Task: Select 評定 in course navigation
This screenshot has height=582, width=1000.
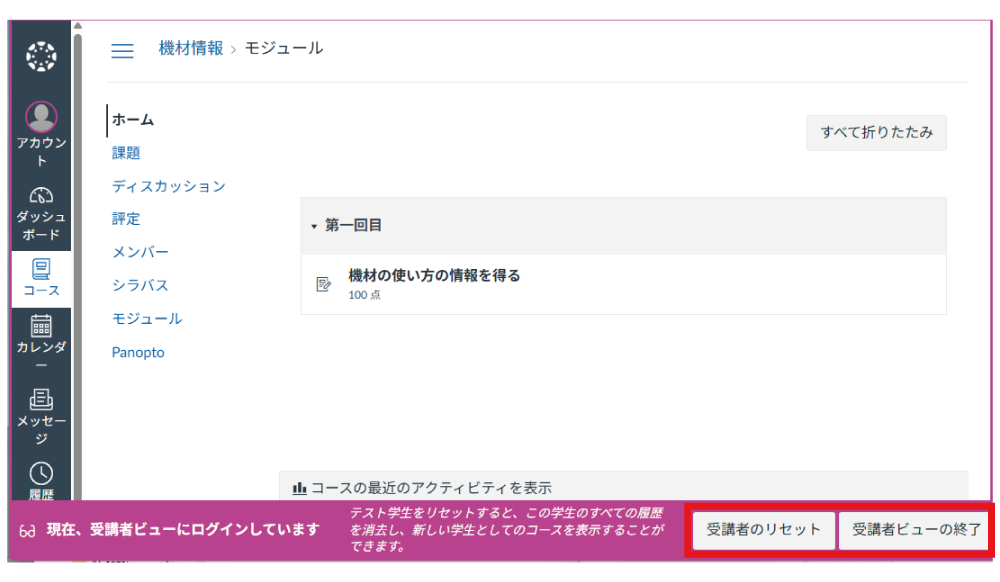Action: pyautogui.click(x=126, y=219)
